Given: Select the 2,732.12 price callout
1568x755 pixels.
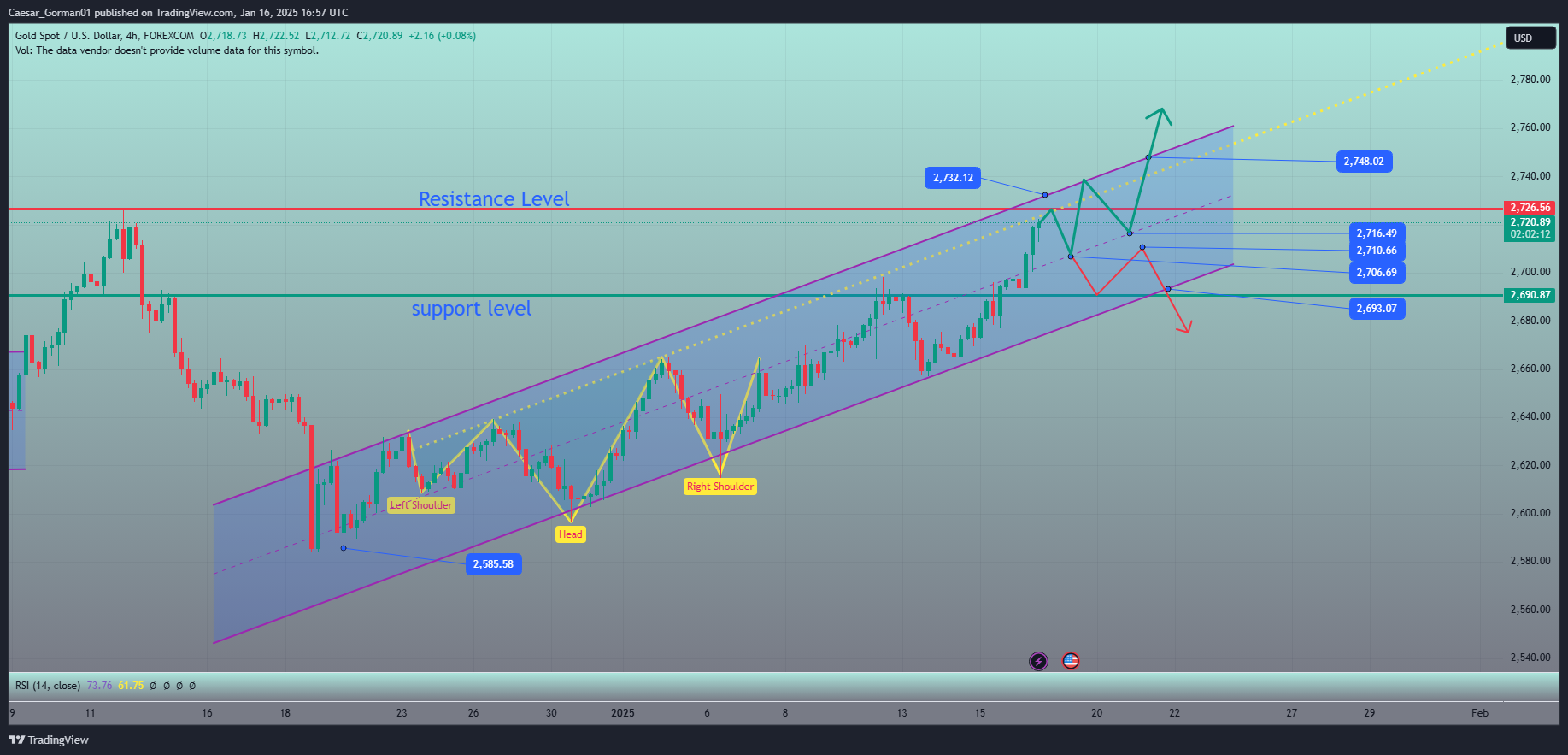Looking at the screenshot, I should click(953, 178).
